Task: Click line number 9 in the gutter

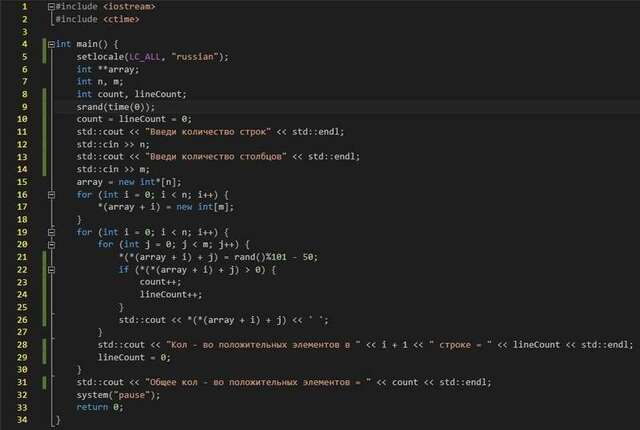Action: 24,107
